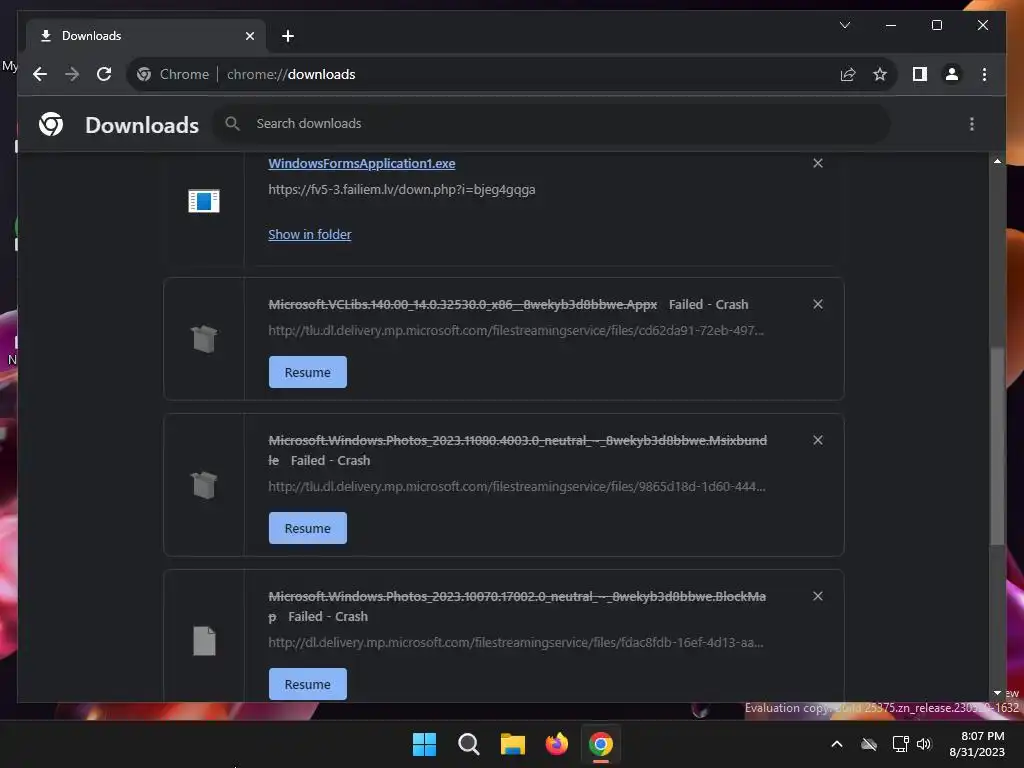
Task: Click the Chrome taskbar icon
Action: point(601,744)
